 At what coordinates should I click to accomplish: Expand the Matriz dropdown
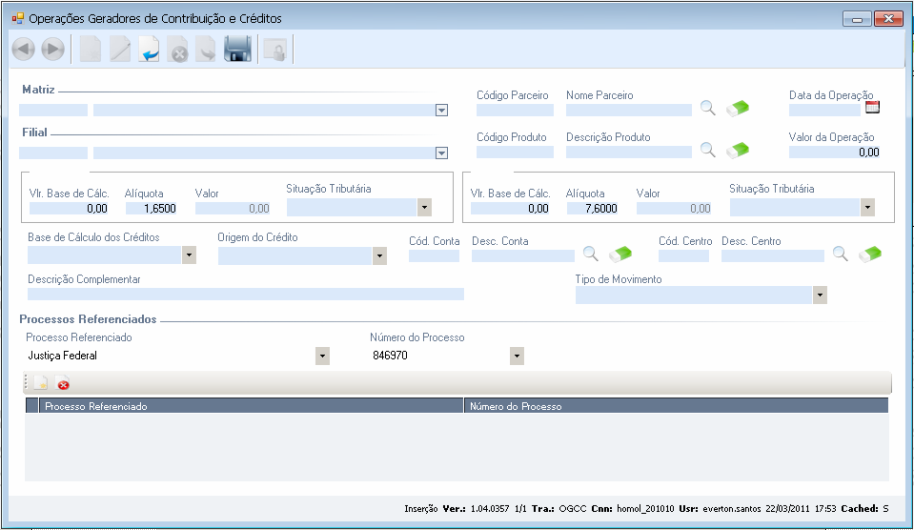pyautogui.click(x=441, y=111)
